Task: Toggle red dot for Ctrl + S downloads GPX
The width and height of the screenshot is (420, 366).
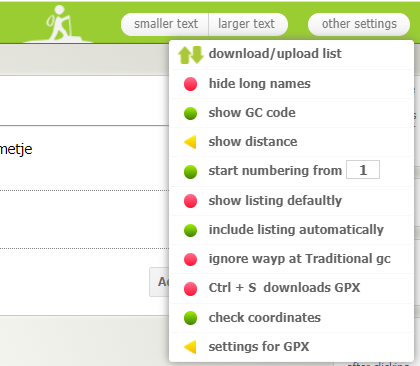Action: (x=190, y=289)
